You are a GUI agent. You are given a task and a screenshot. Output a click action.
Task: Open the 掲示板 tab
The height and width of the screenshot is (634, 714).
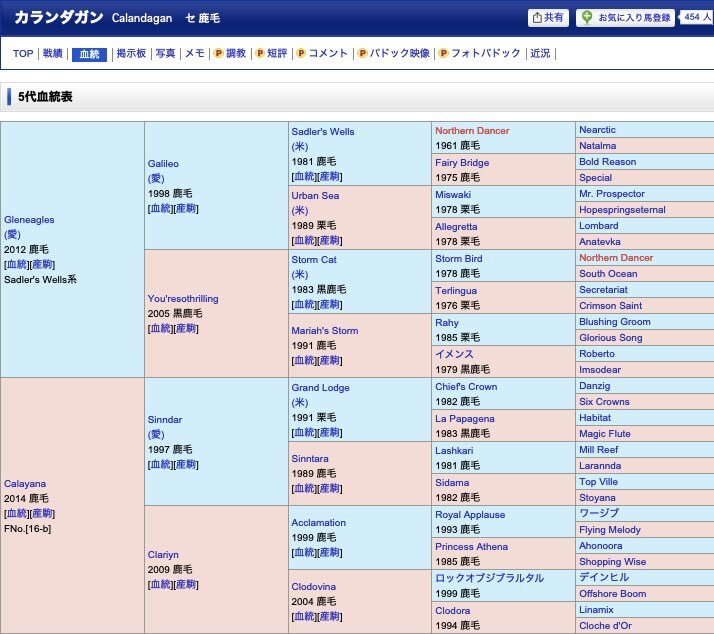132,54
